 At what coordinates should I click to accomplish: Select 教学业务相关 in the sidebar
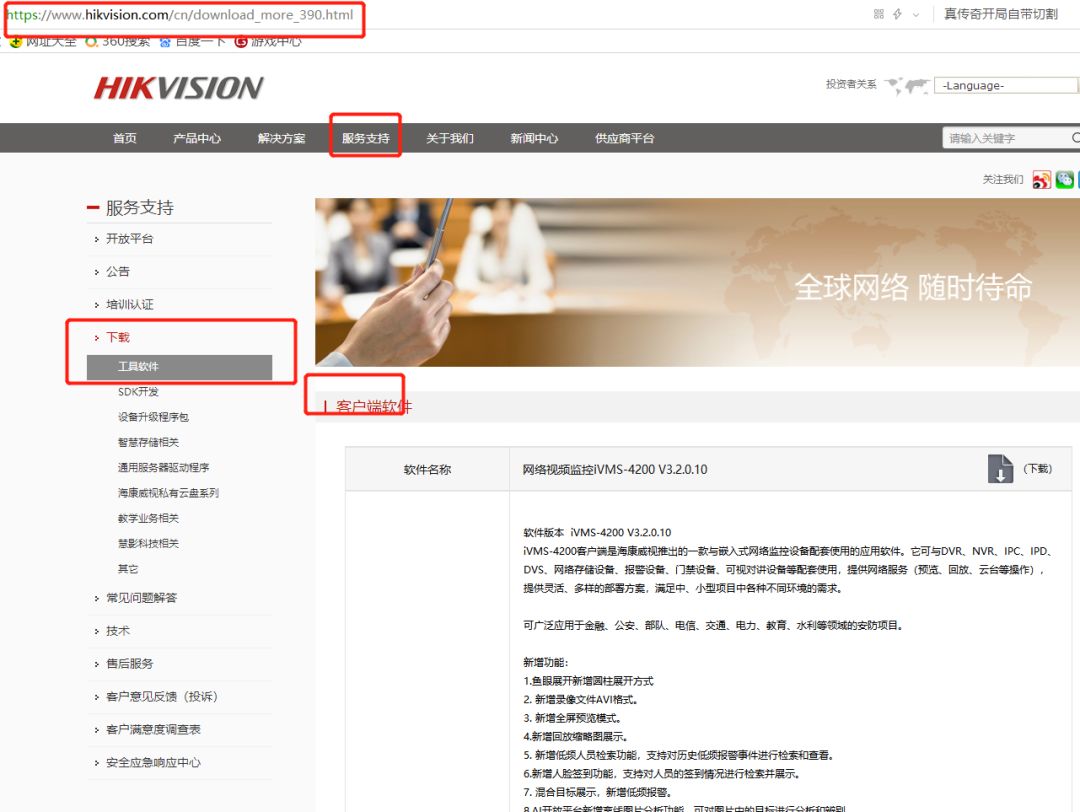(148, 519)
